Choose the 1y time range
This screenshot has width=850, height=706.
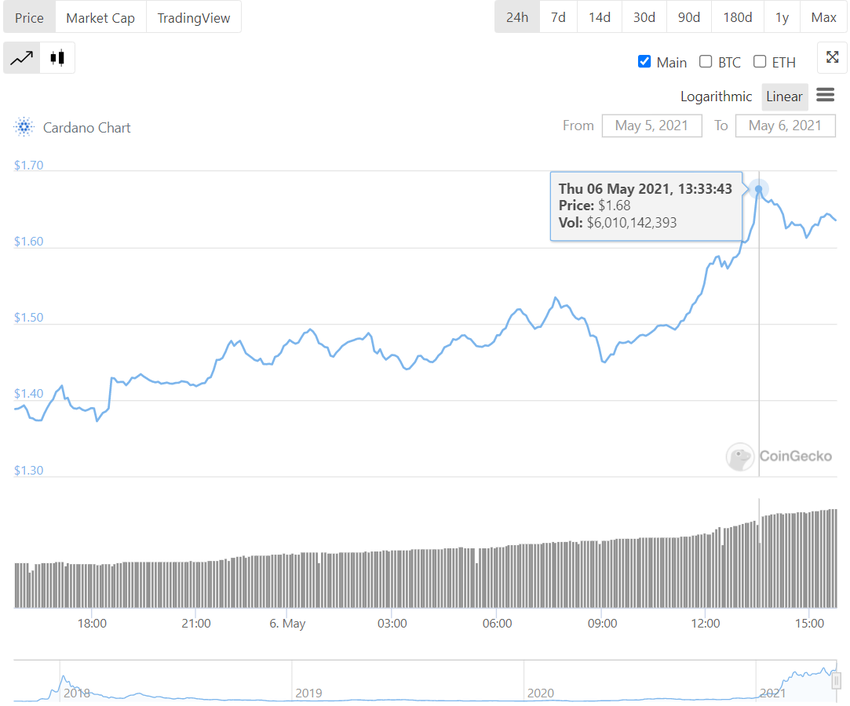pyautogui.click(x=782, y=17)
